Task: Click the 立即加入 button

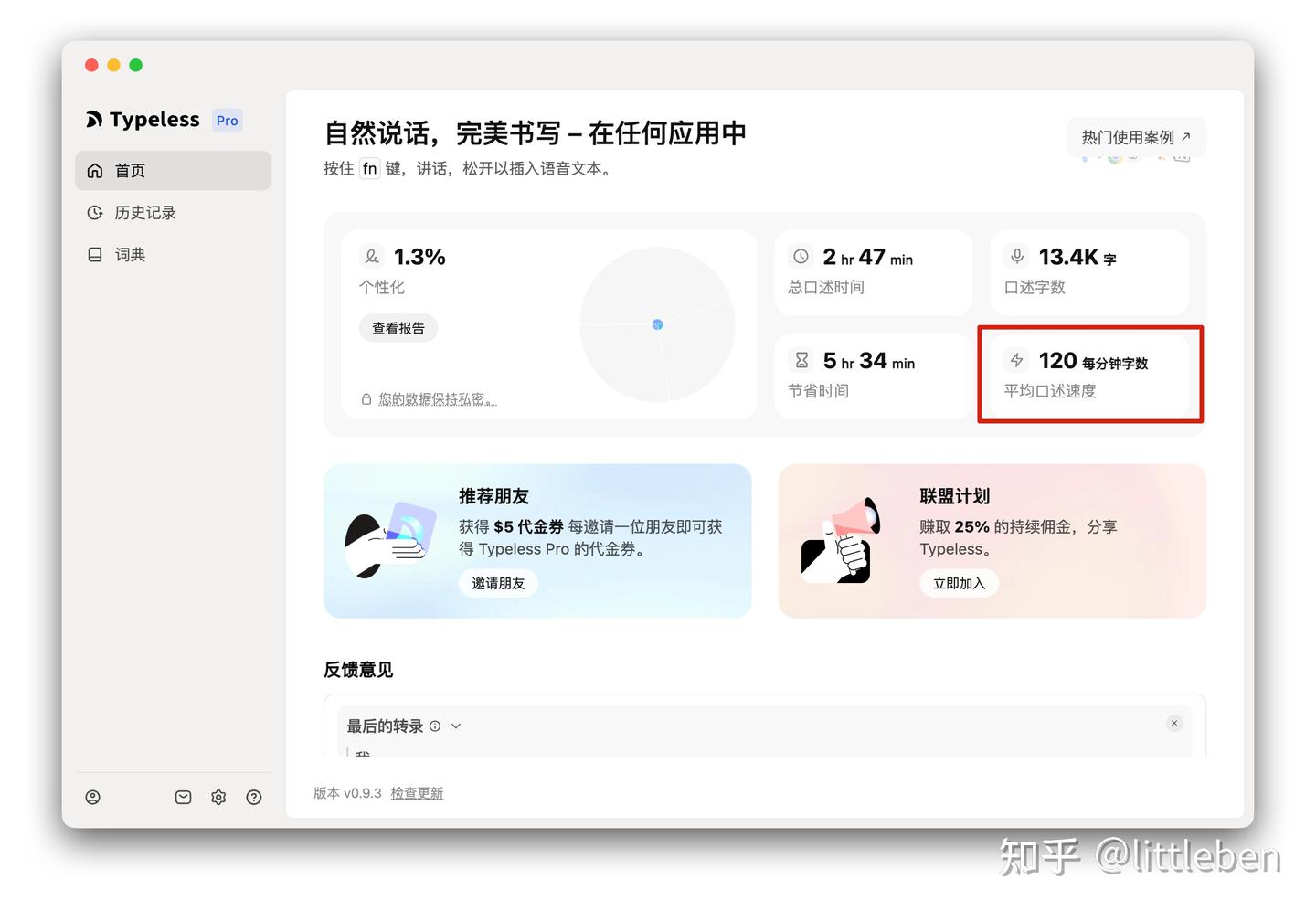Action: click(959, 583)
